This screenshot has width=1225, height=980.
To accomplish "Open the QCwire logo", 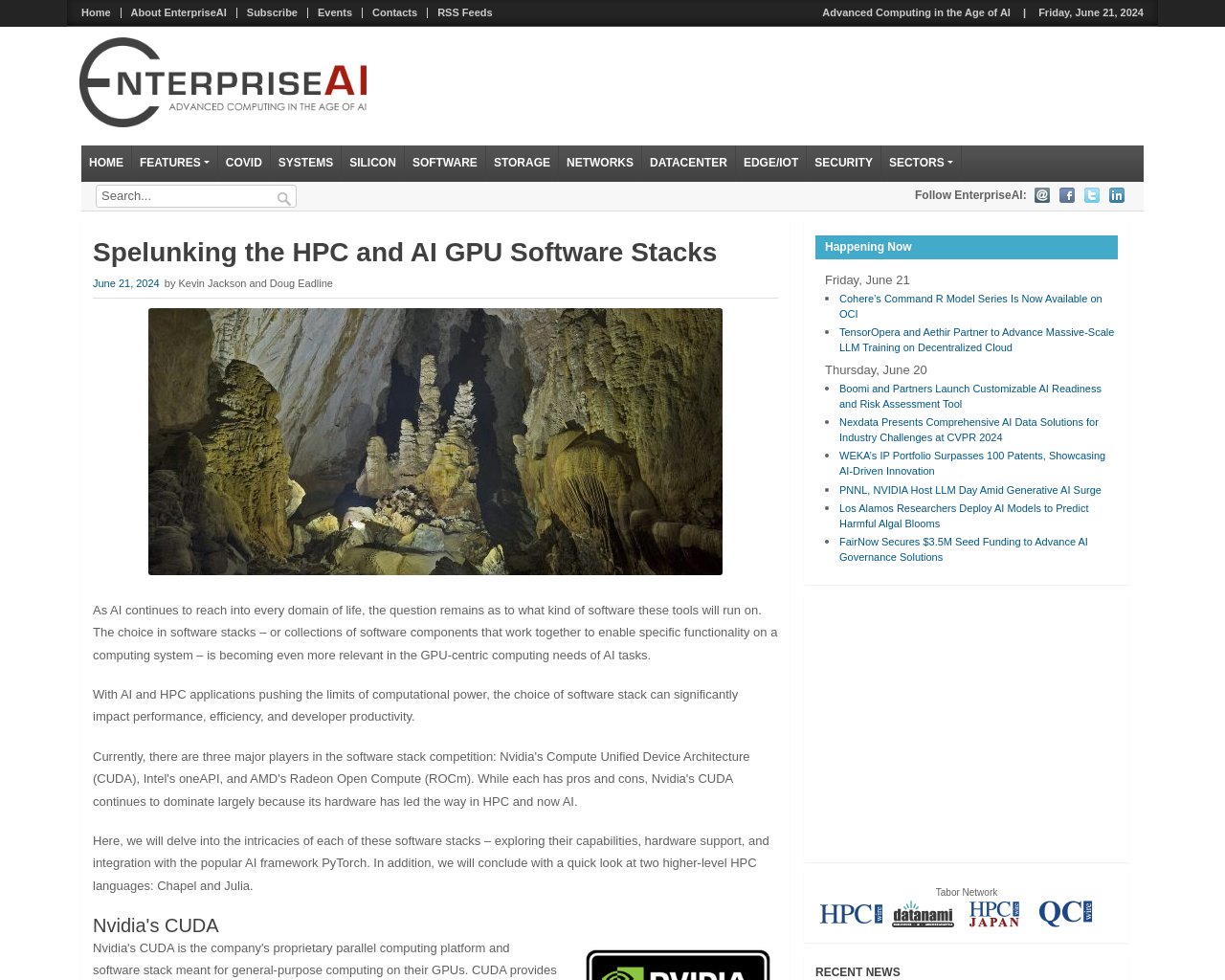I will coord(1064,912).
